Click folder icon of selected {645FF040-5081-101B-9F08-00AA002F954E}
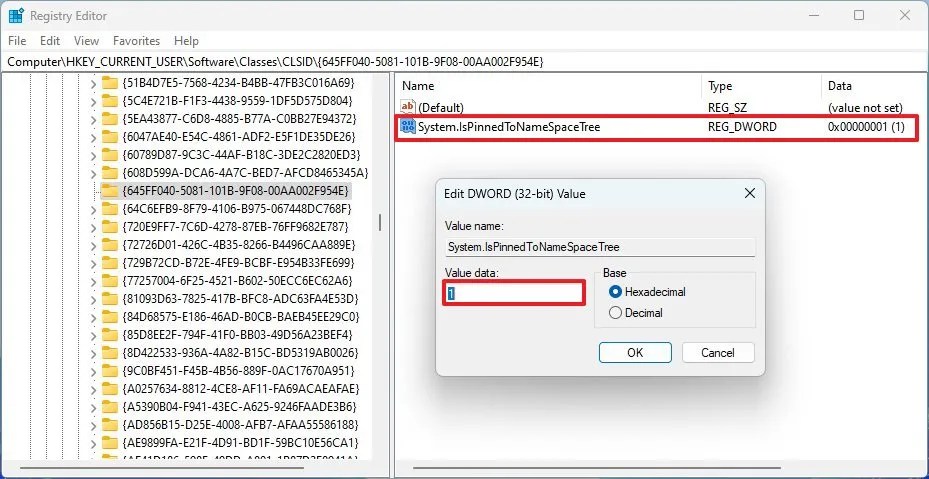Screen dimensions: 929x479 pos(110,190)
